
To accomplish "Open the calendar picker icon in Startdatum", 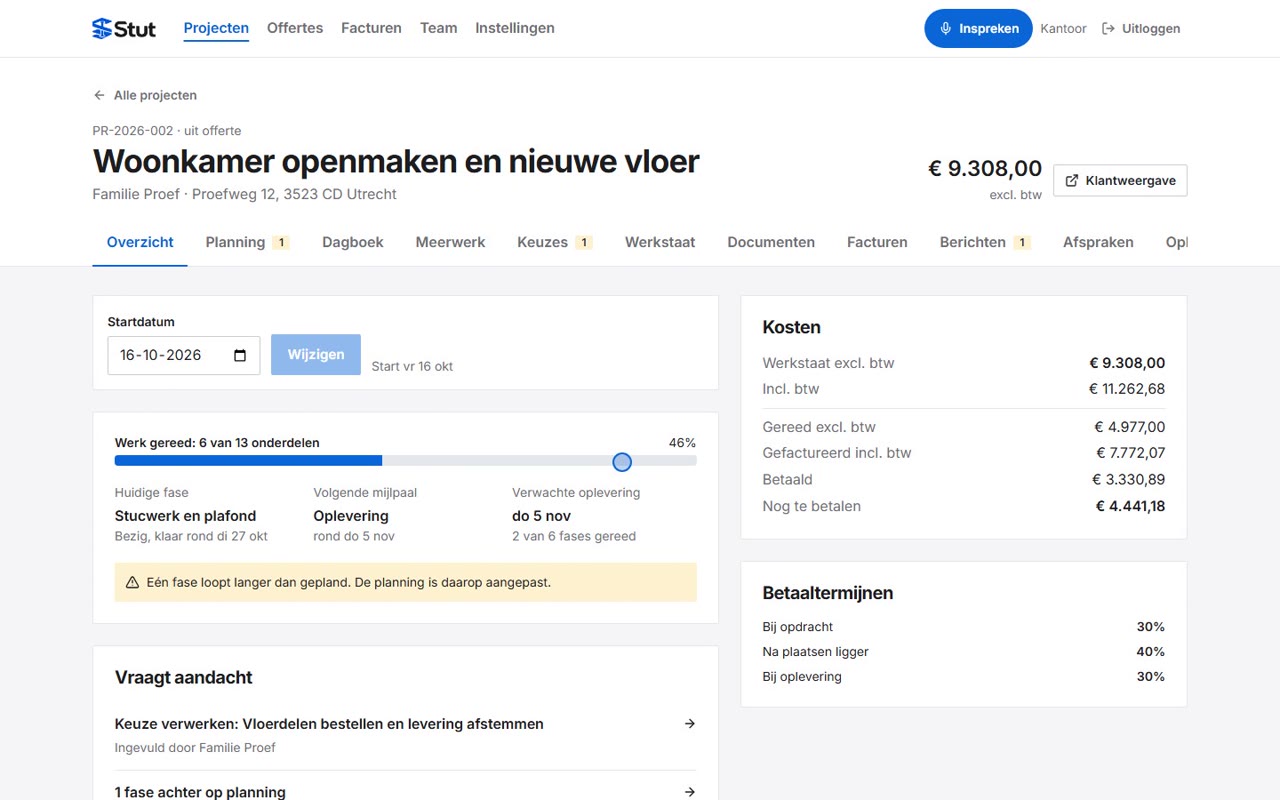I will 240,355.
